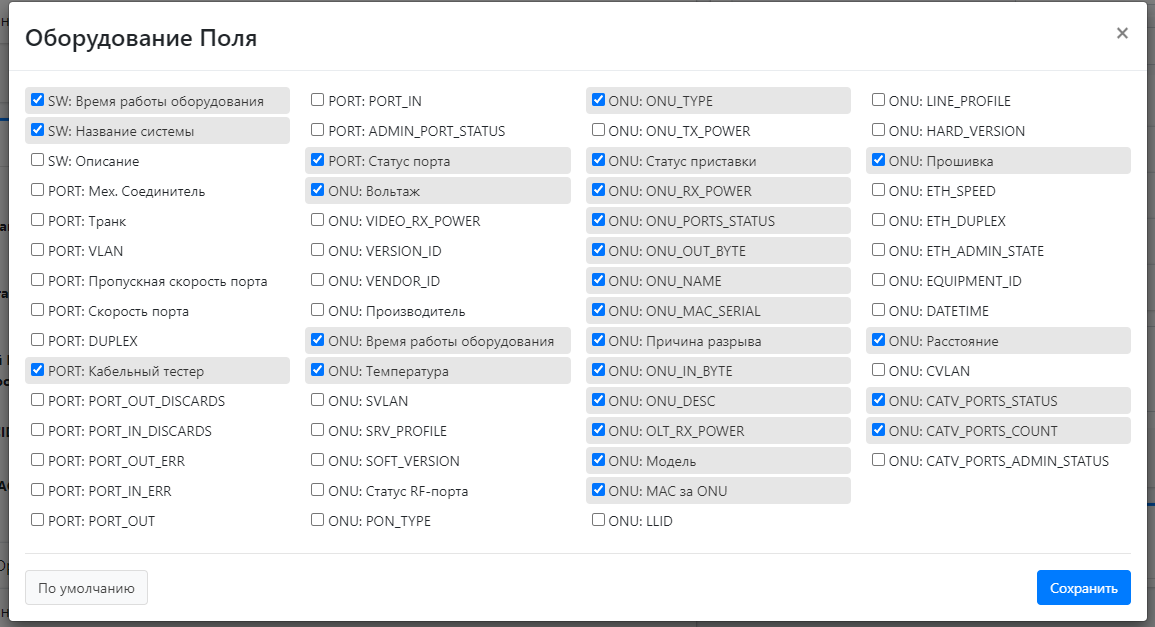Uncheck PORT: Статус порта

[318, 160]
